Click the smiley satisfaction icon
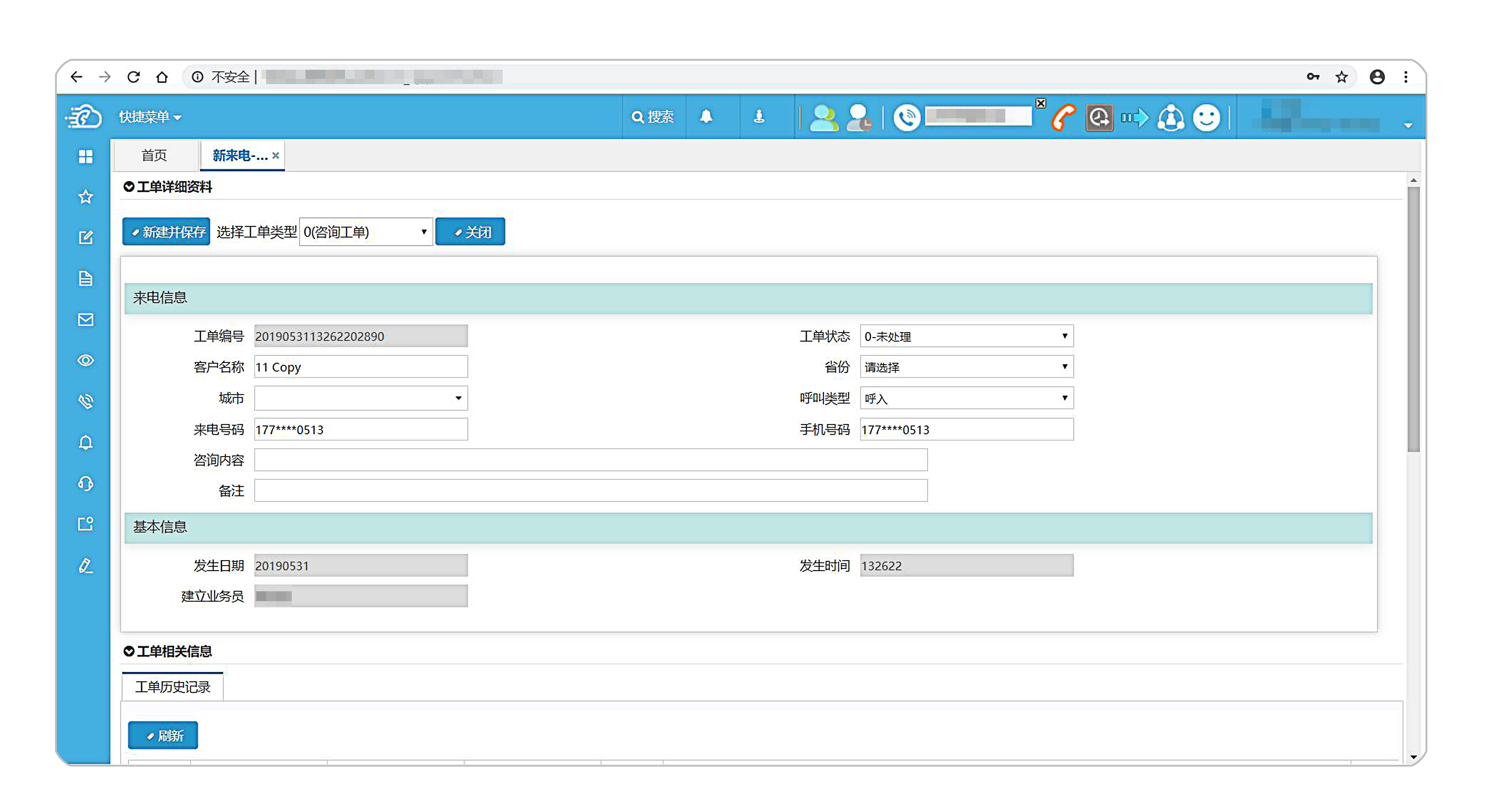Viewport: 1489px width, 812px height. pos(1206,117)
